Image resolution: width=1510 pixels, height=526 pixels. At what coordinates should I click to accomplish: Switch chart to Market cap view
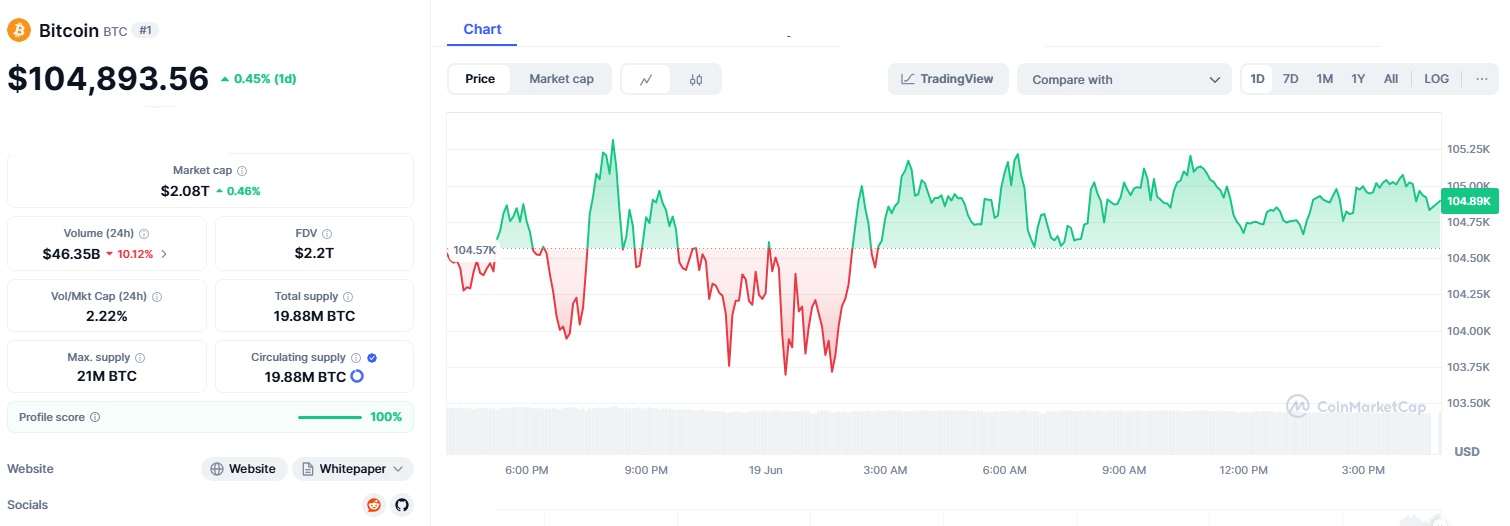pos(561,79)
